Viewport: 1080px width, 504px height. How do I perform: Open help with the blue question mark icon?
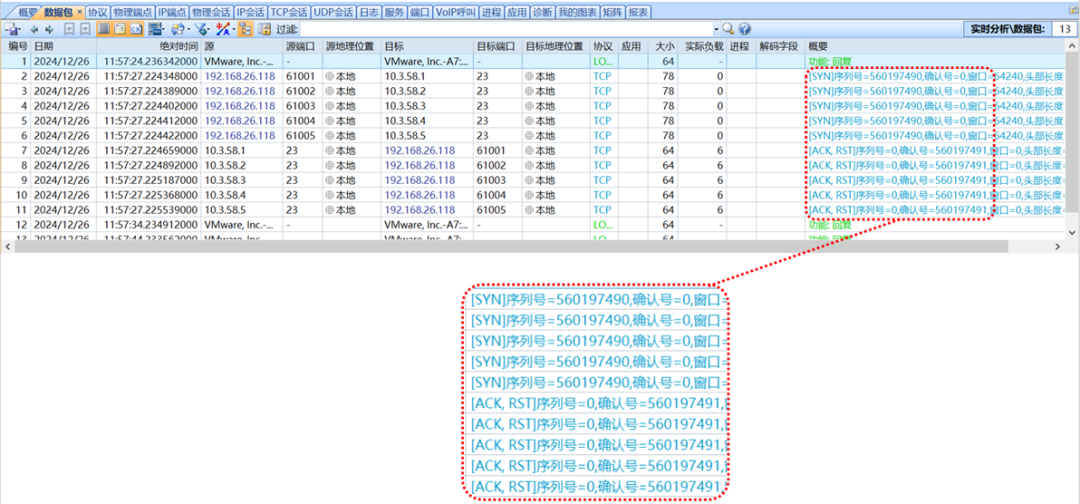tap(744, 29)
